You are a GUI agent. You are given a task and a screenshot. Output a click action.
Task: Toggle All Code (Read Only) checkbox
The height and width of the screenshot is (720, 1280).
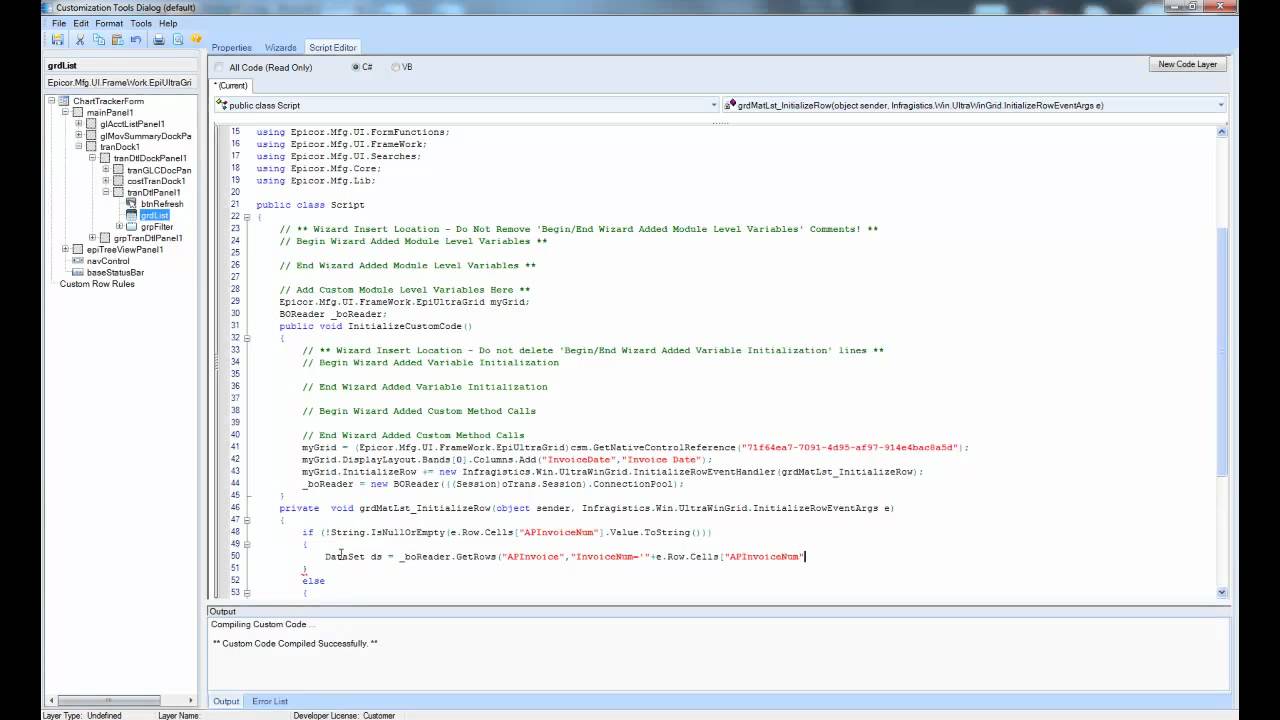pos(219,67)
